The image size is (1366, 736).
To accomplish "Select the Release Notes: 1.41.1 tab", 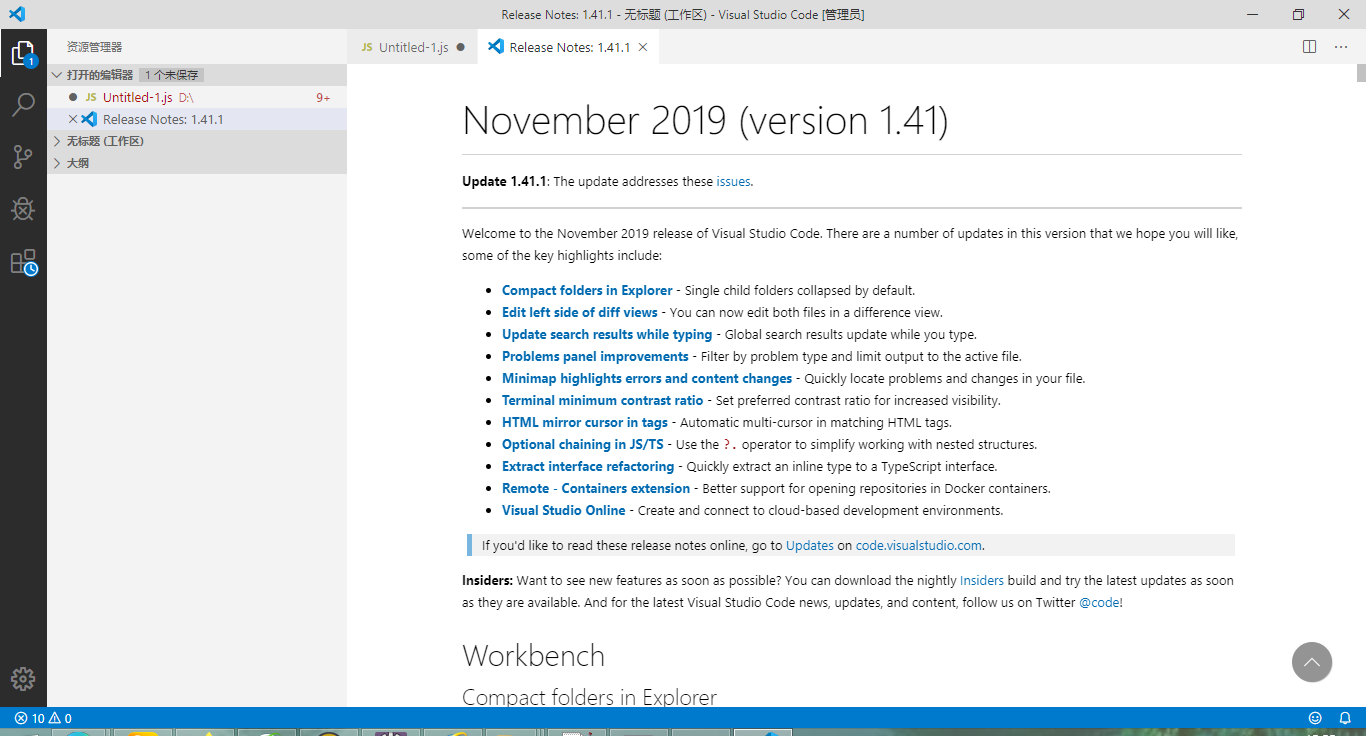I will (568, 47).
